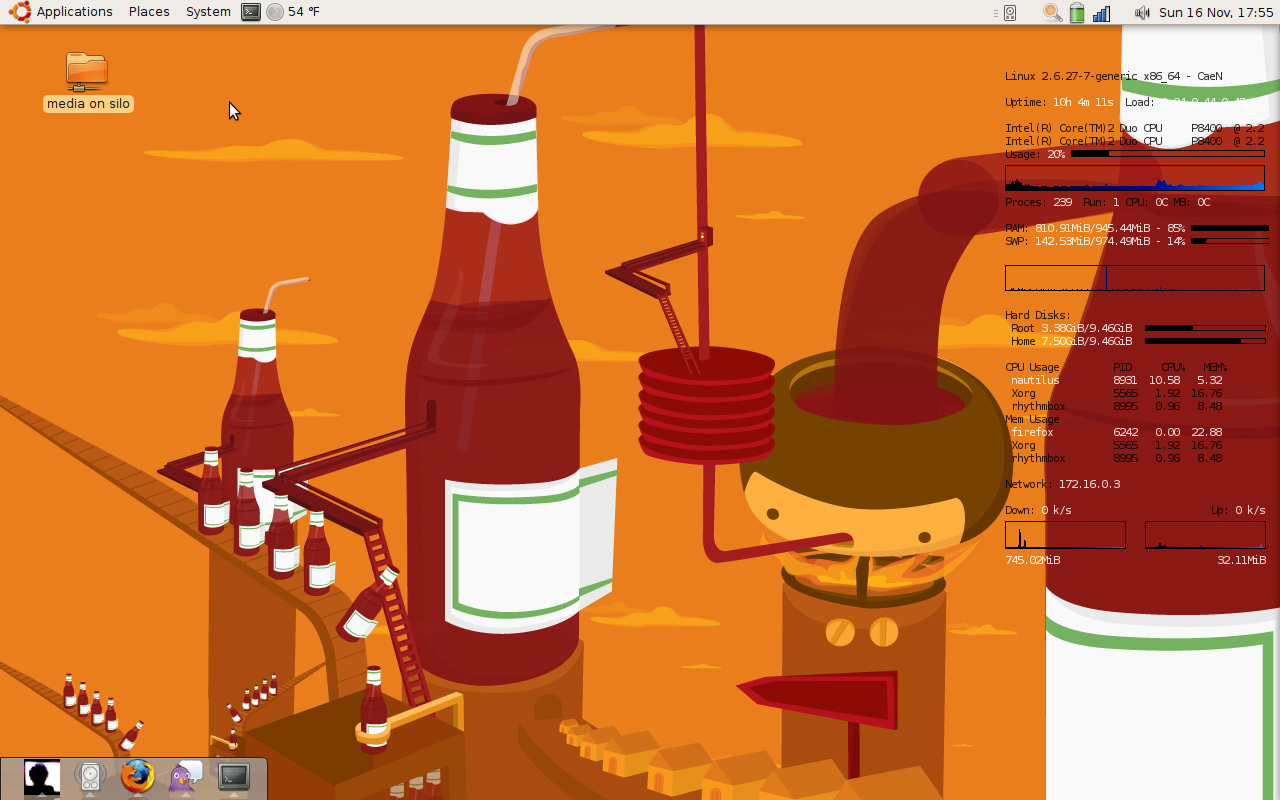Click the Rhythmbox speaker tray icon
Screen dimensions: 1280x800
point(1010,13)
